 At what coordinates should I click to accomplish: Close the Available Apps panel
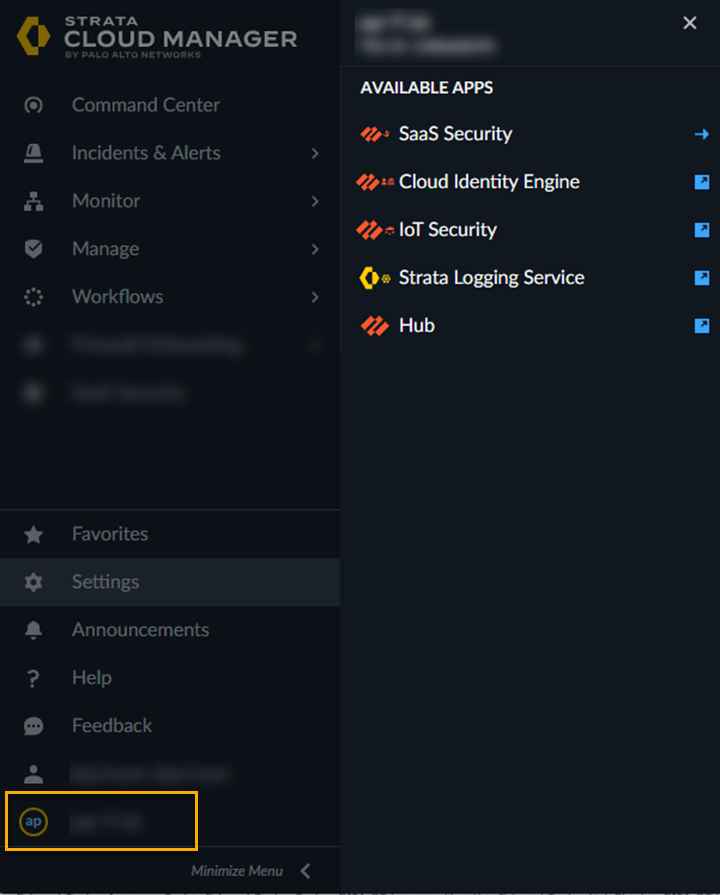[690, 23]
